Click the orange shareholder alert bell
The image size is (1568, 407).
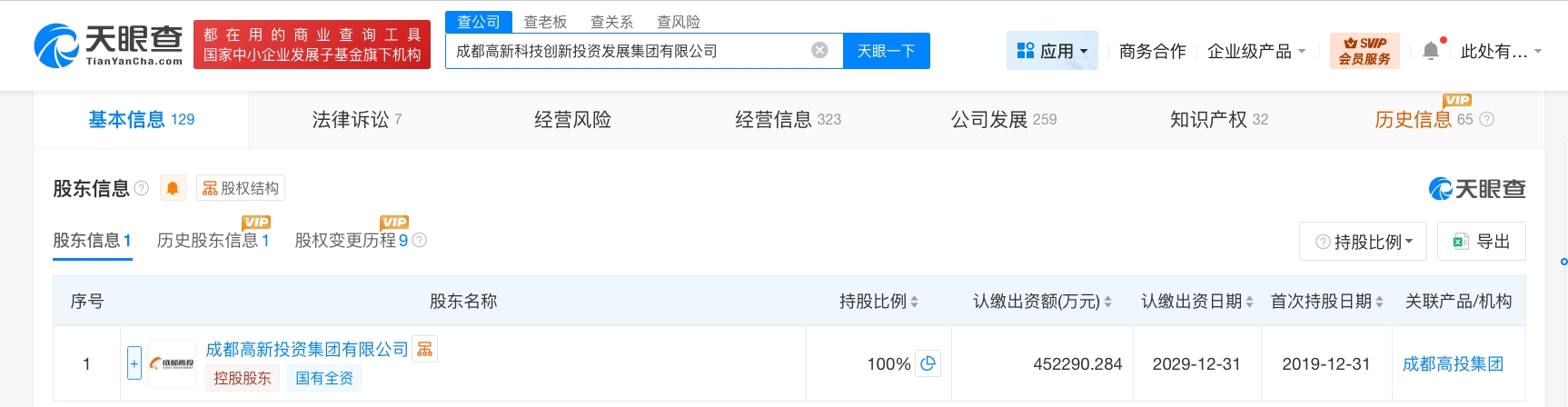click(173, 188)
